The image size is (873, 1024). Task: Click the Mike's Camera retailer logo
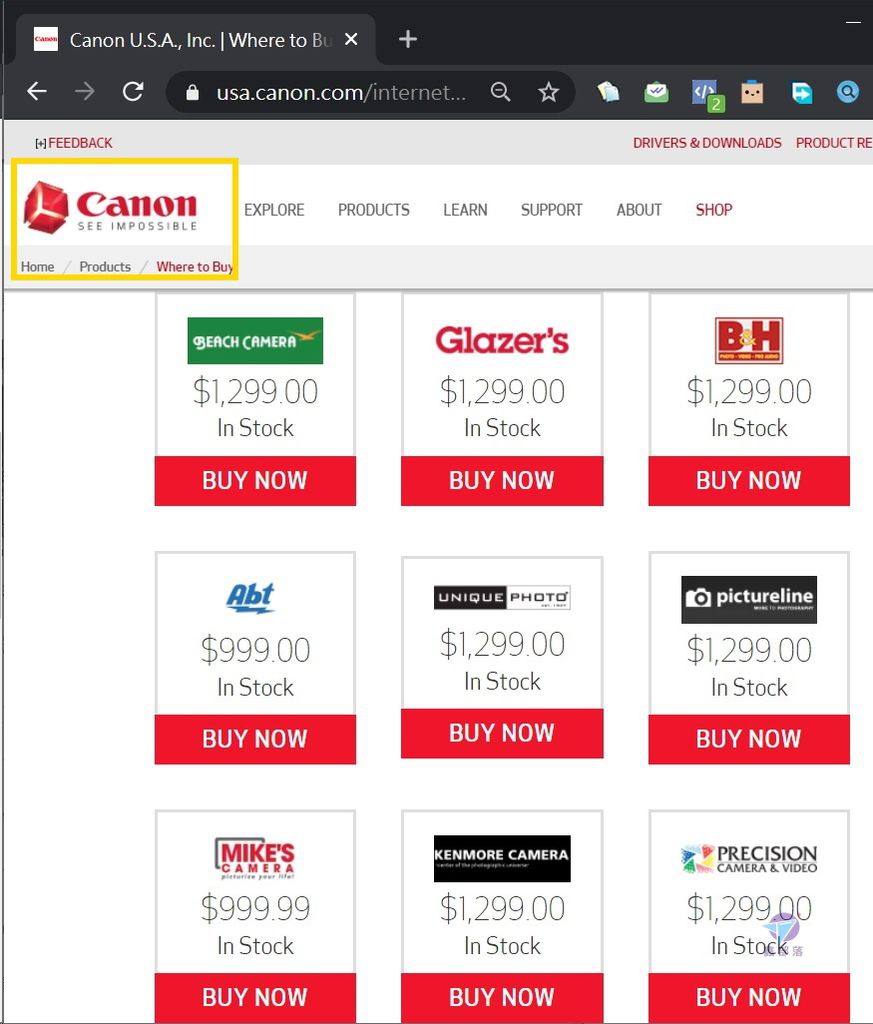point(255,857)
